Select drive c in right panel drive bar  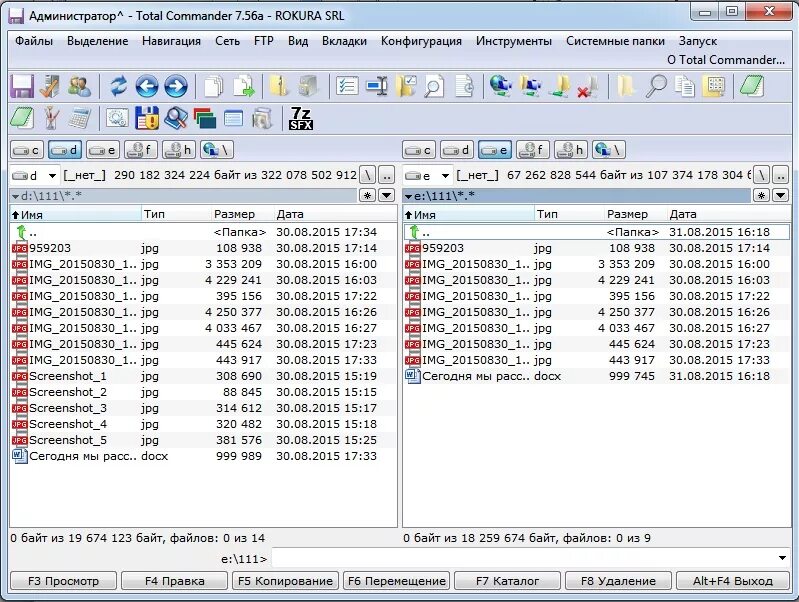coord(418,150)
